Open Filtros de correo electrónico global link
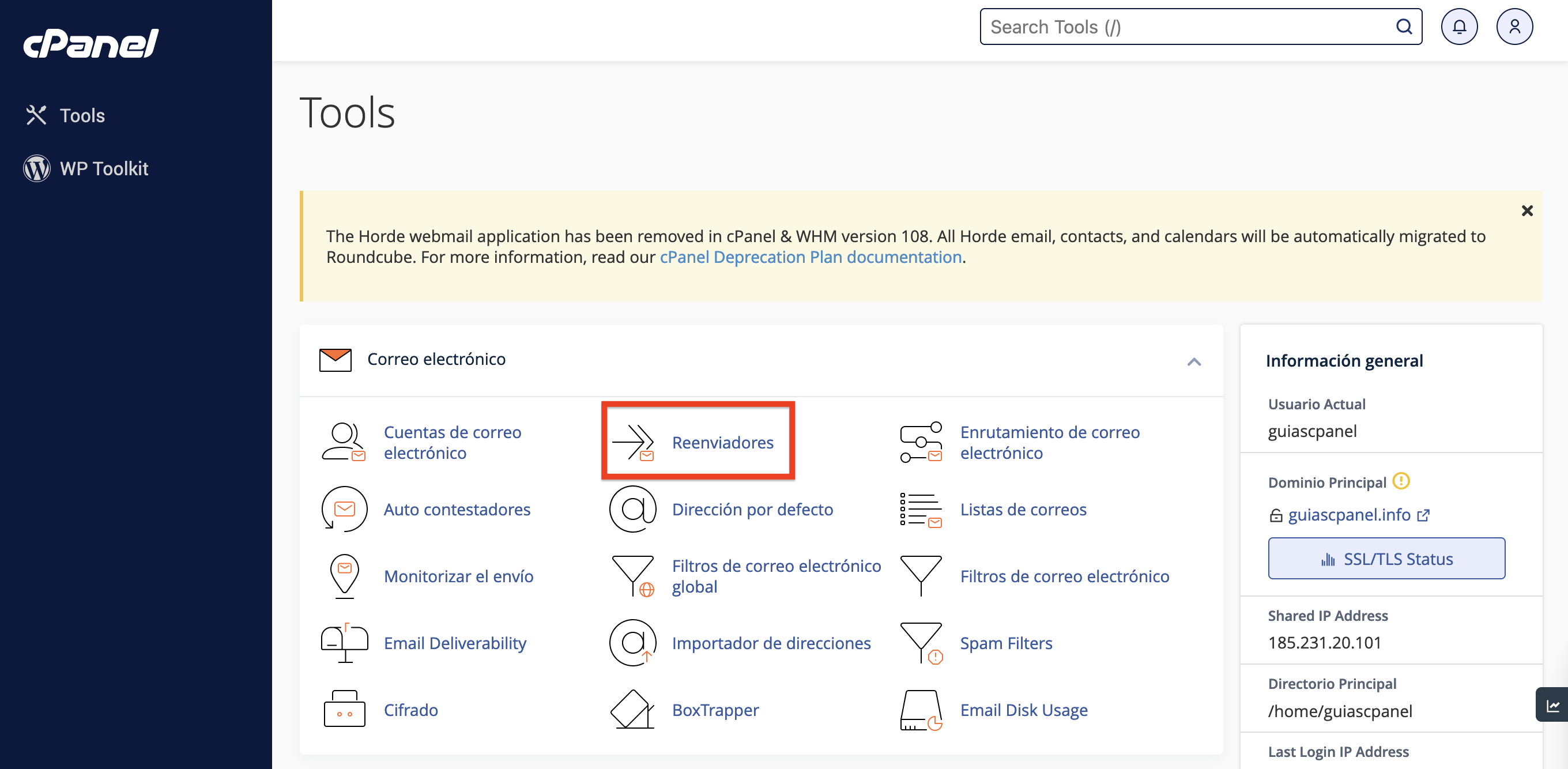The height and width of the screenshot is (769, 1568). coord(776,576)
